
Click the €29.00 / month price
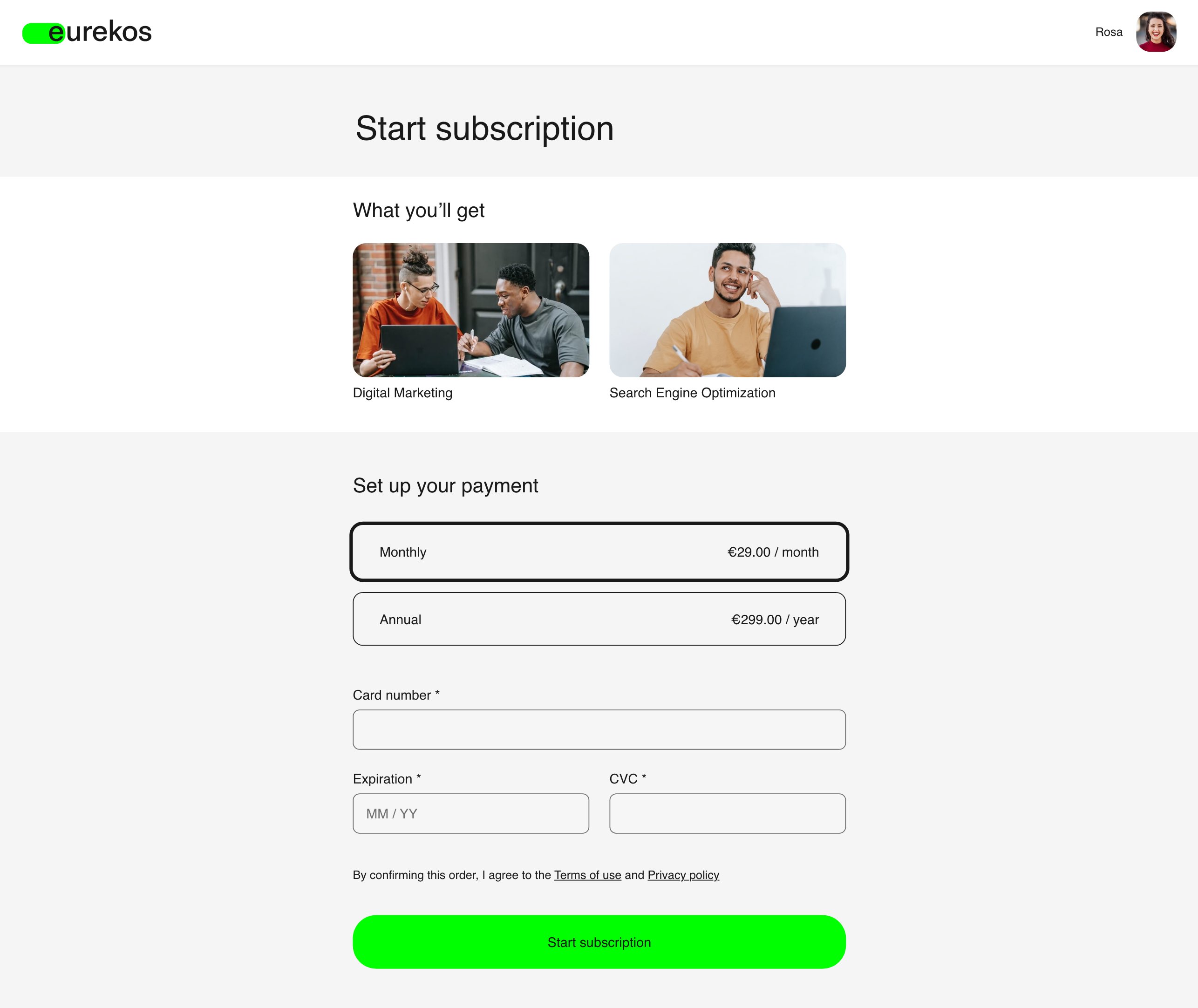(773, 552)
